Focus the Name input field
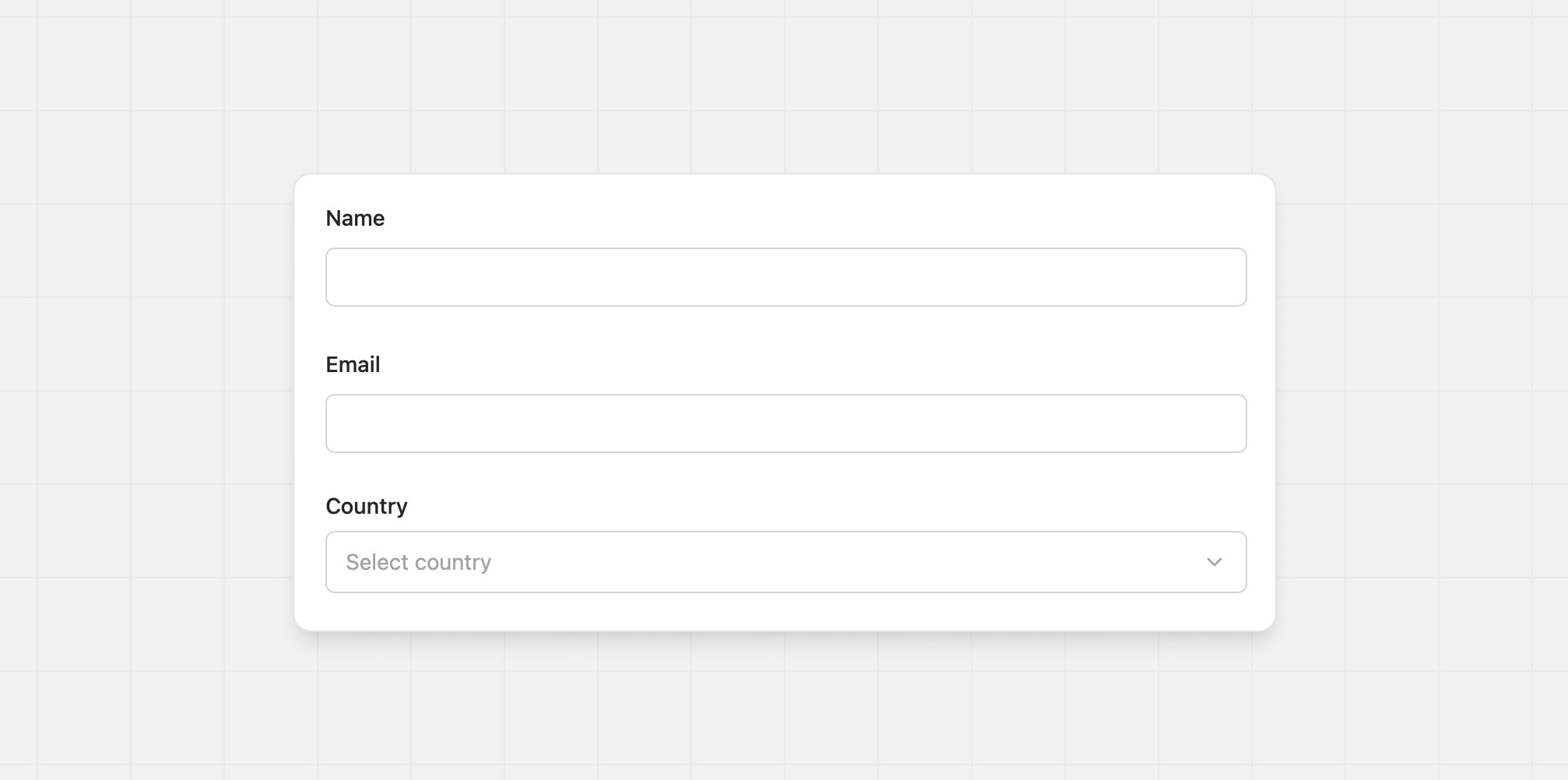This screenshot has height=780, width=1568. (x=785, y=277)
